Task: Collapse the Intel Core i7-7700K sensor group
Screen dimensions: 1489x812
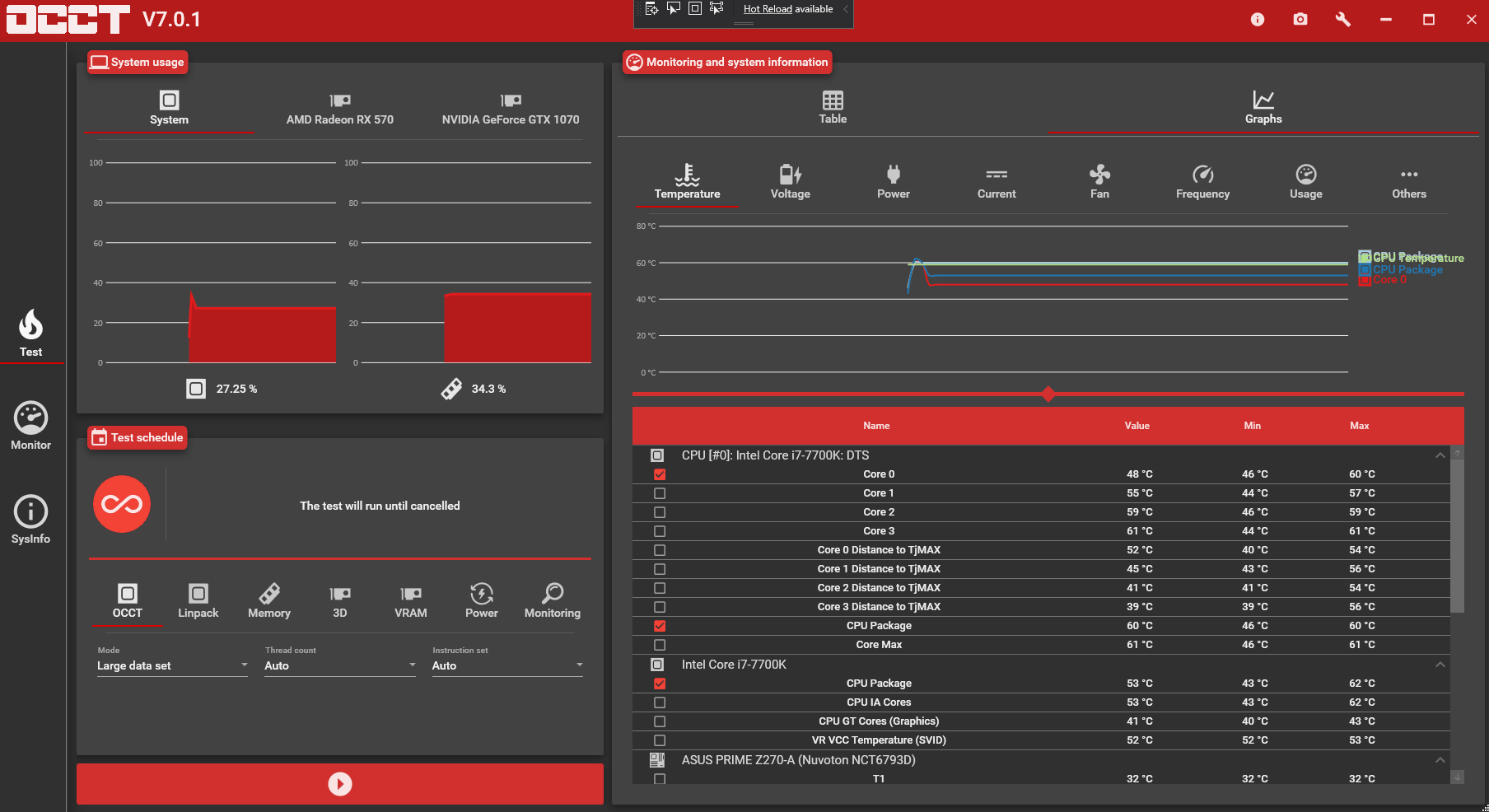Action: point(1440,665)
